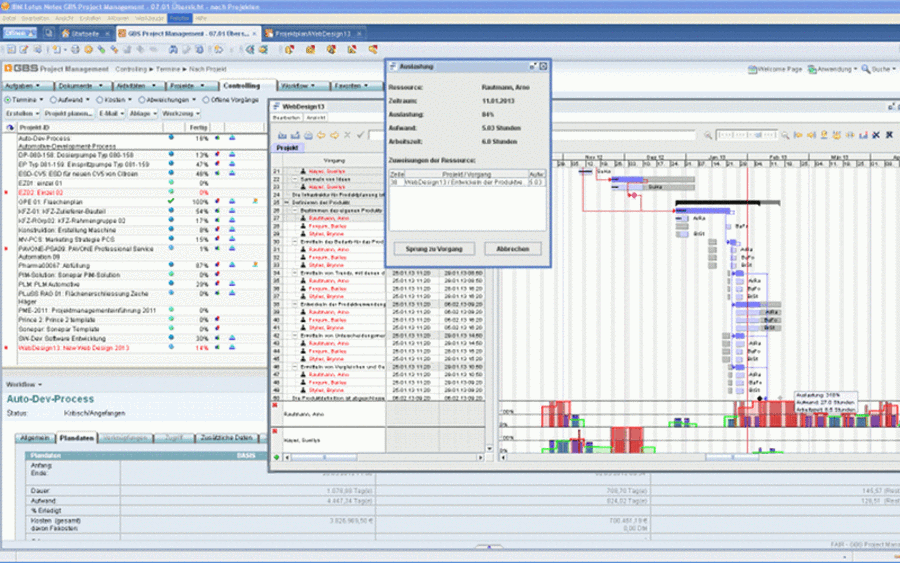Click the first open-project icon in Gantt toolbar
900x563 pixels.
click(282, 135)
